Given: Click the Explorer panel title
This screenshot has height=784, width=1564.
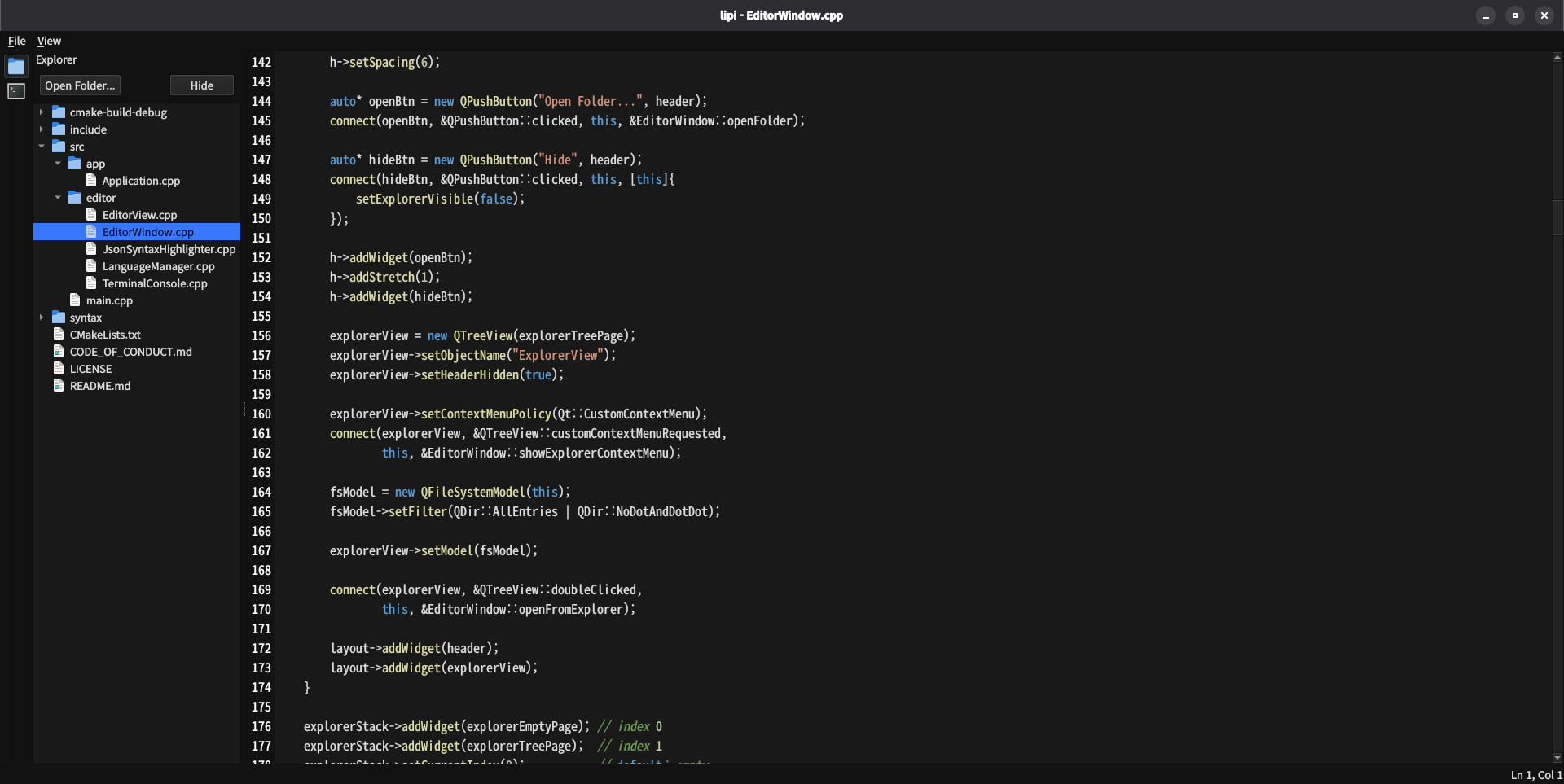Looking at the screenshot, I should 56,59.
